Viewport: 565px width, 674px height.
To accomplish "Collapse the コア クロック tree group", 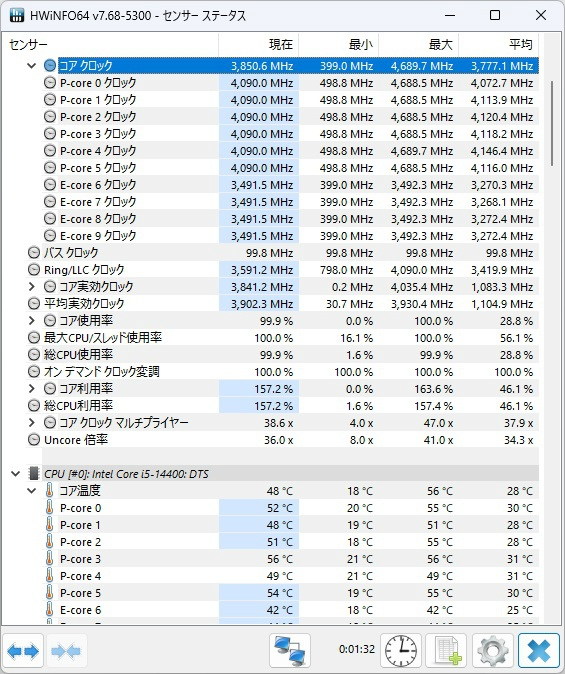I will click(31, 66).
